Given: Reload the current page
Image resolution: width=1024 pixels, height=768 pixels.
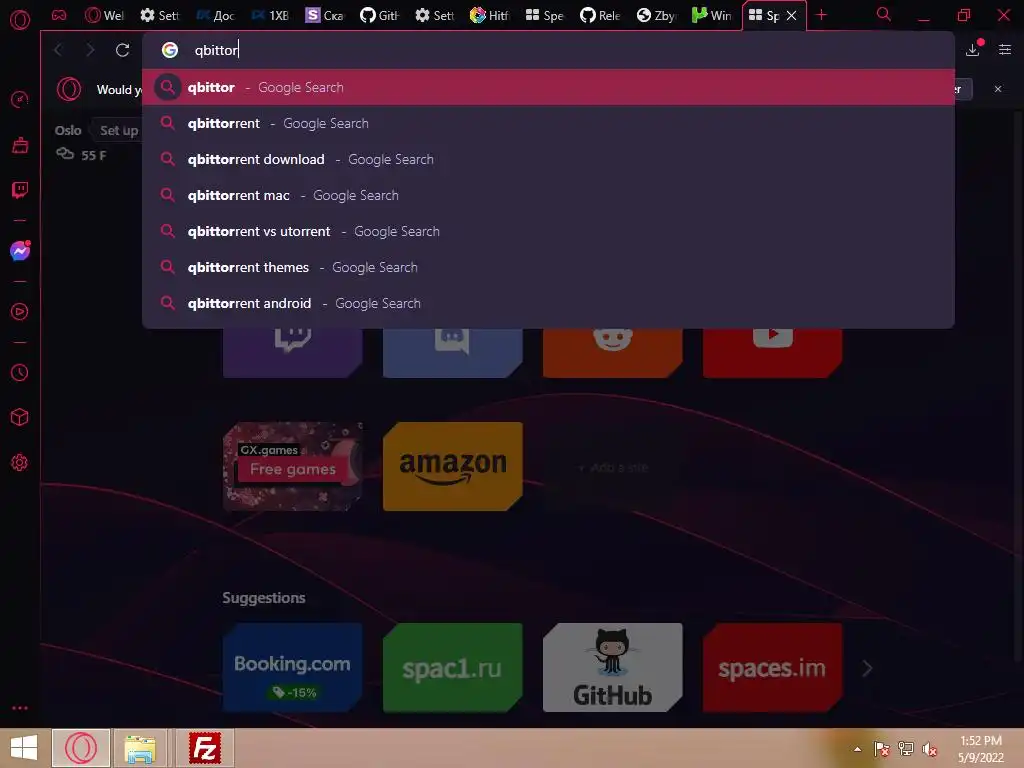Looking at the screenshot, I should pos(122,50).
